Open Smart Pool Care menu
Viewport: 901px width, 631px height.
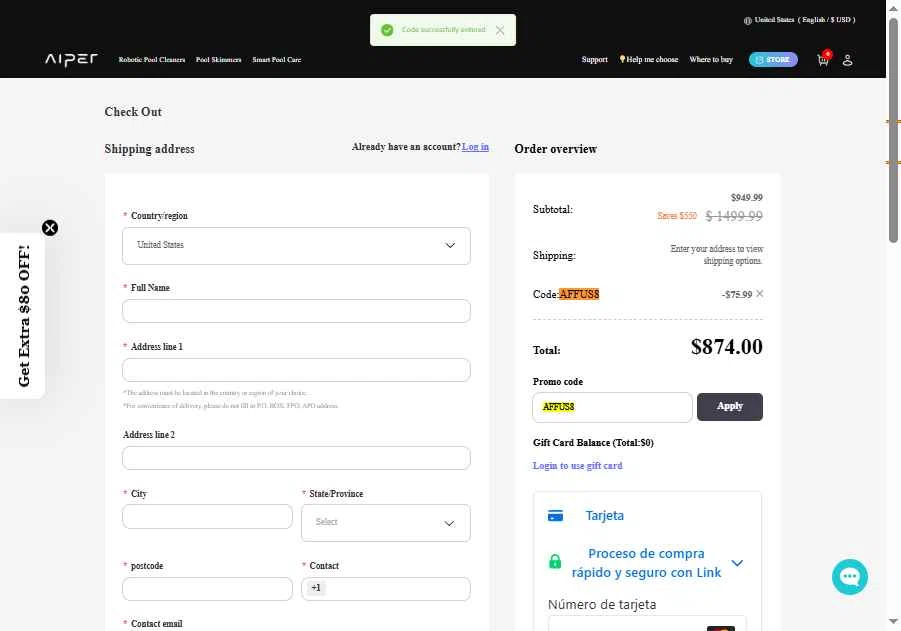(x=276, y=60)
